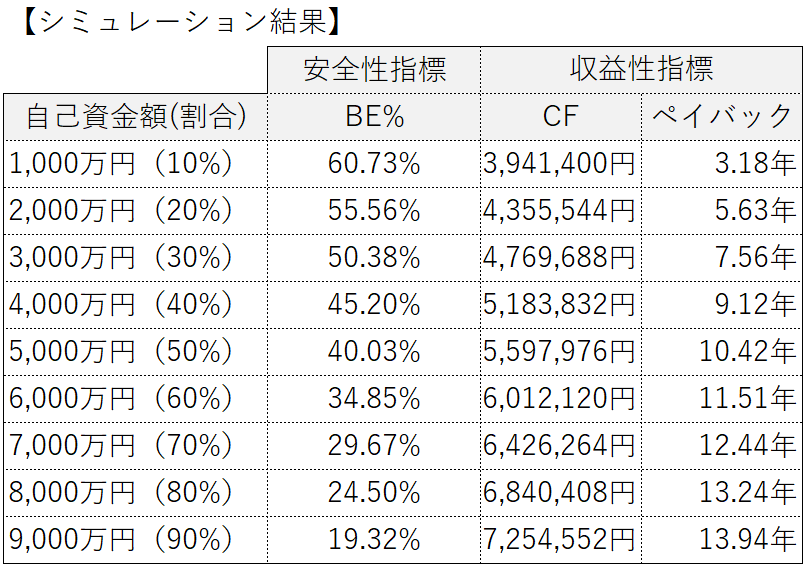Click the 5,597,976円 CF cell
Viewport: 811px width, 568px height.
click(x=559, y=351)
